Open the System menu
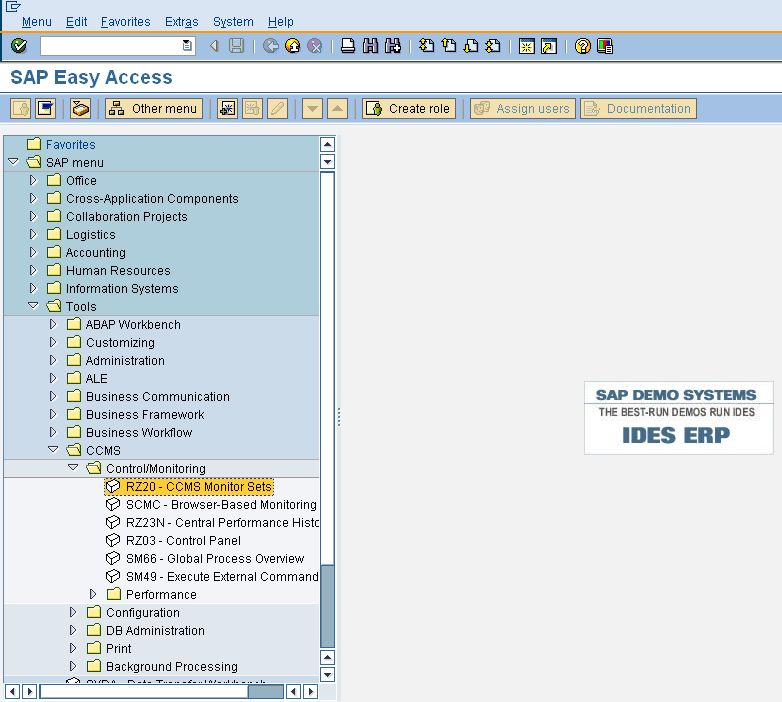782x702 pixels. tap(233, 22)
